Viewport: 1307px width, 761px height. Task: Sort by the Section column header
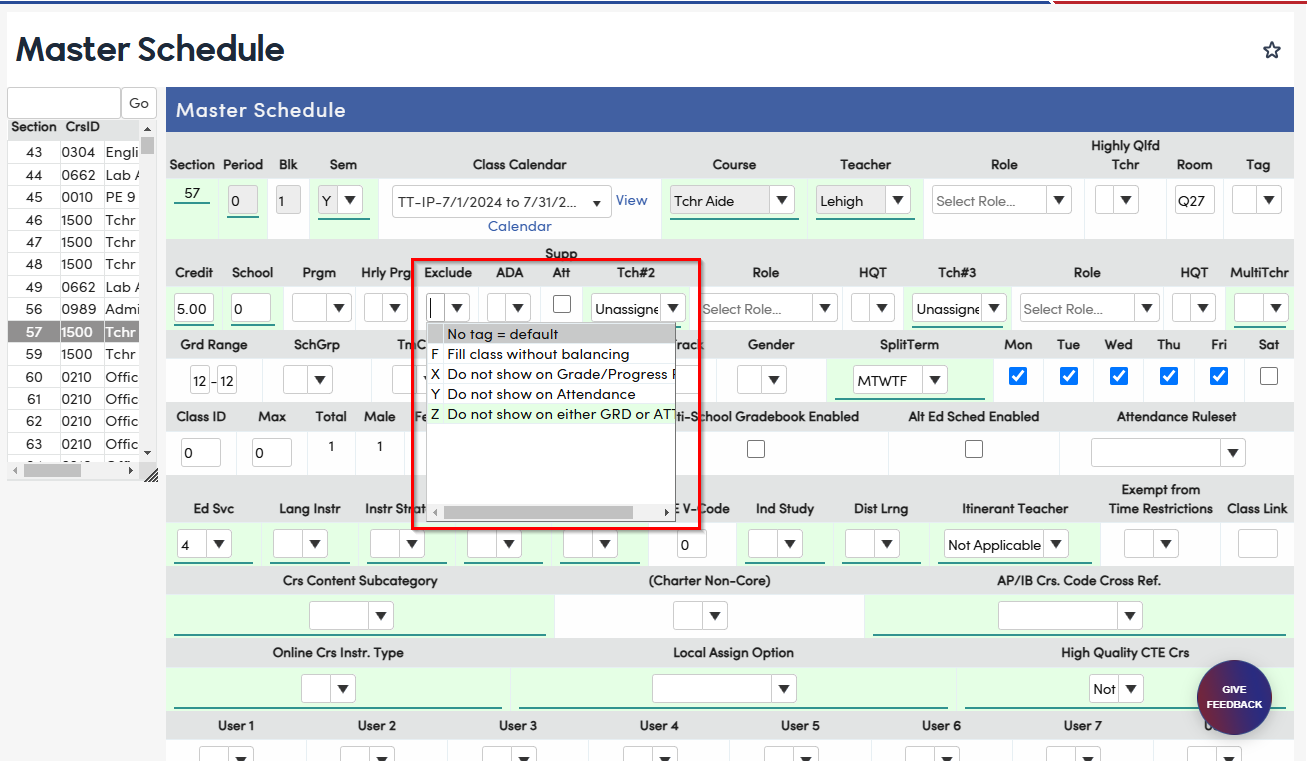click(x=34, y=128)
